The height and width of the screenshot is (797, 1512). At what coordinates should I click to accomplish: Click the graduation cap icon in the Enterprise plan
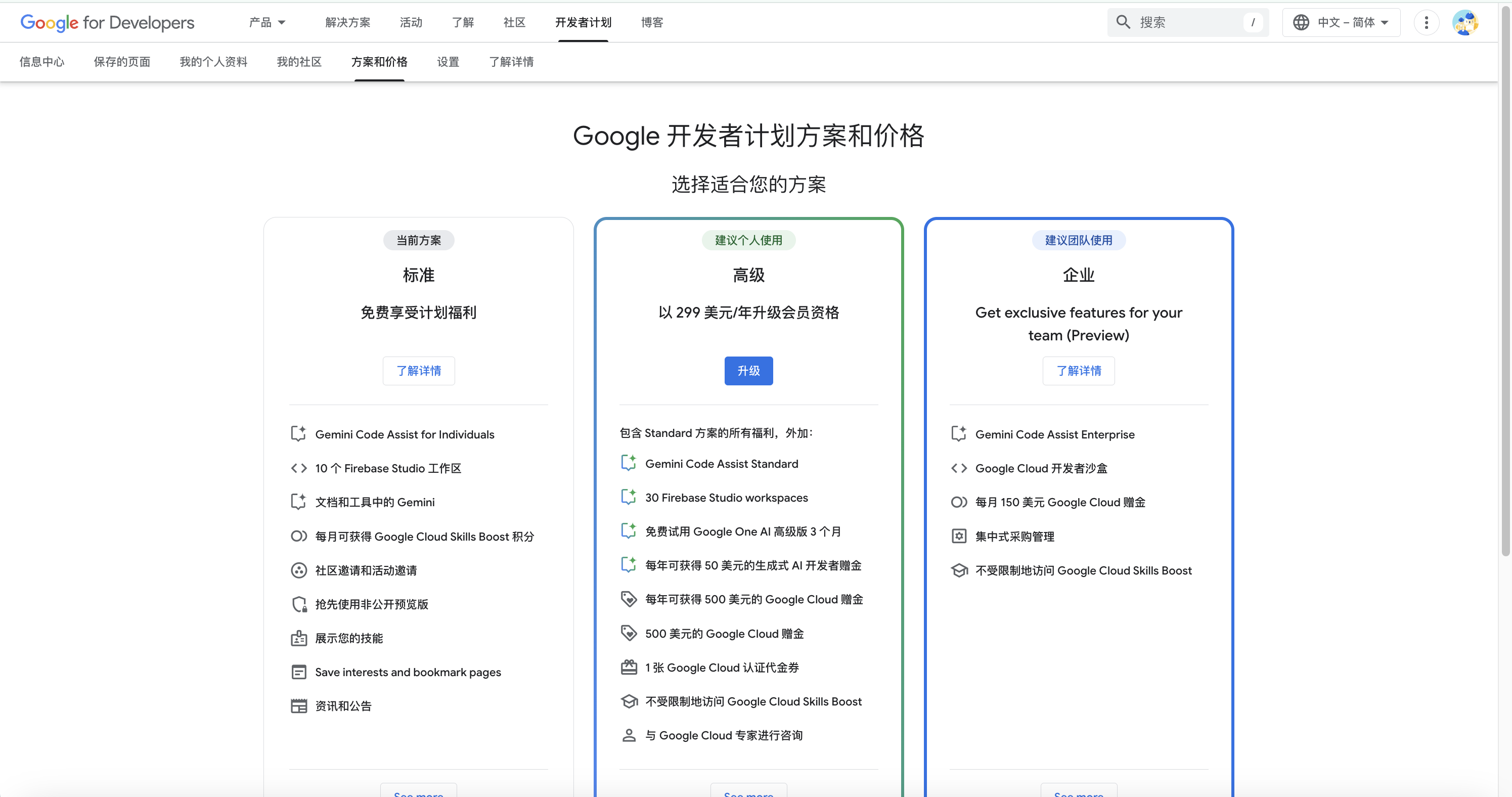959,570
